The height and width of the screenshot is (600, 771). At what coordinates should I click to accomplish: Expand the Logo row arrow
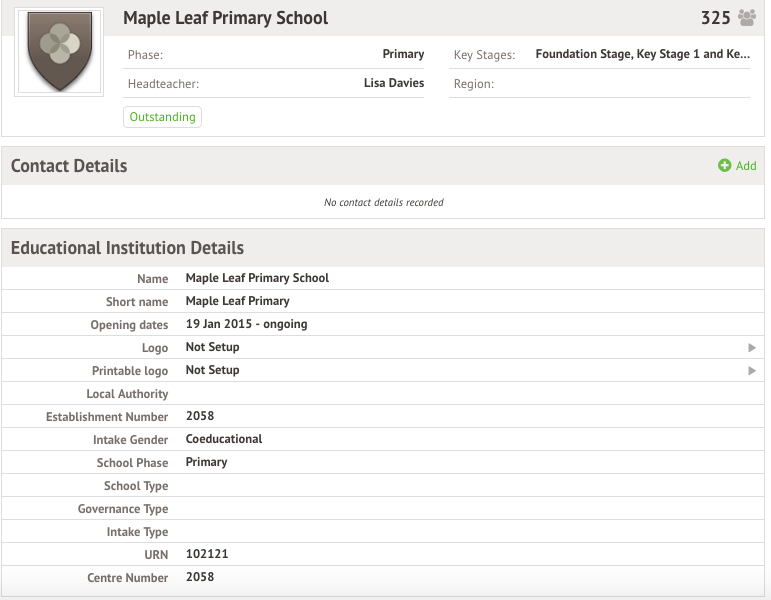point(752,348)
